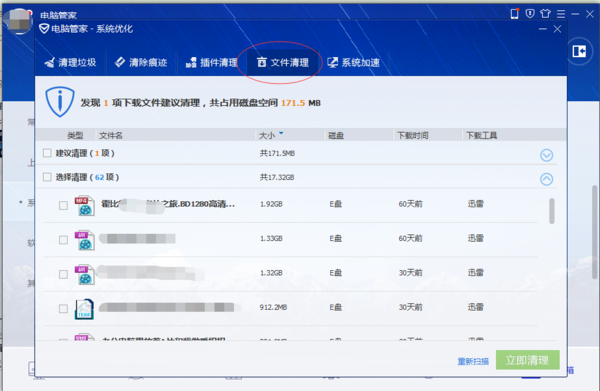Click the 清理垃圾 broom icon
Screen dimensions: 600x391
click(50, 62)
